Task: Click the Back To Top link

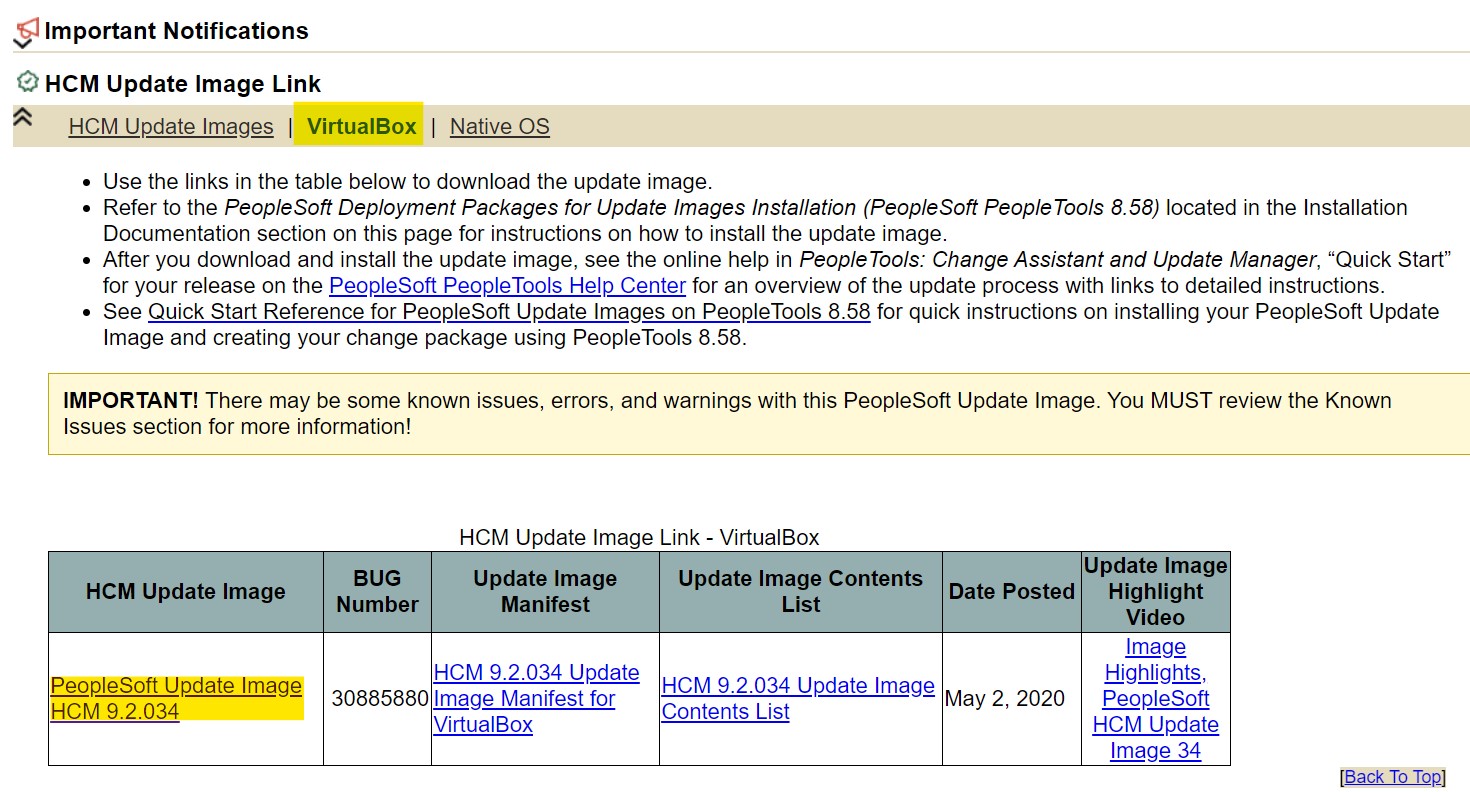Action: pos(1393,777)
